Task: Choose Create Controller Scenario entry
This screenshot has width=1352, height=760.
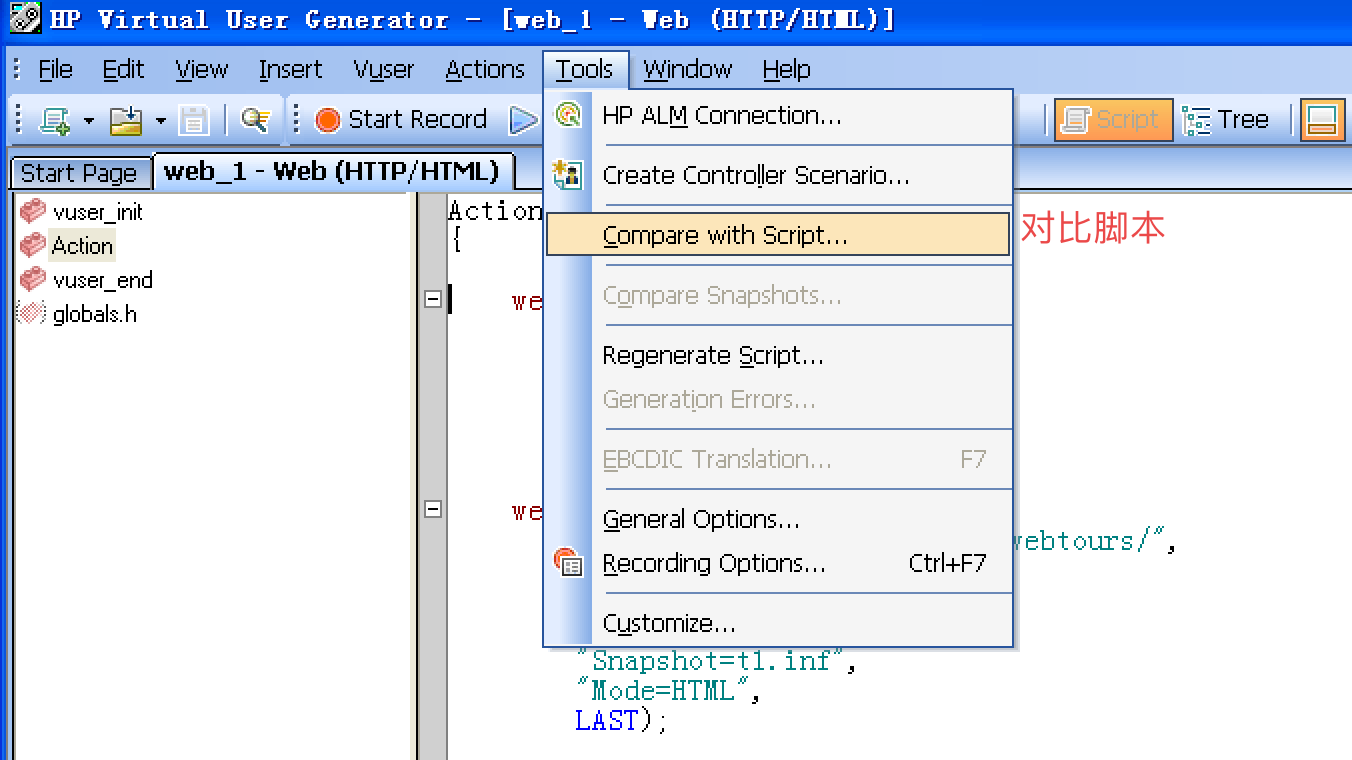Action: pos(778,176)
